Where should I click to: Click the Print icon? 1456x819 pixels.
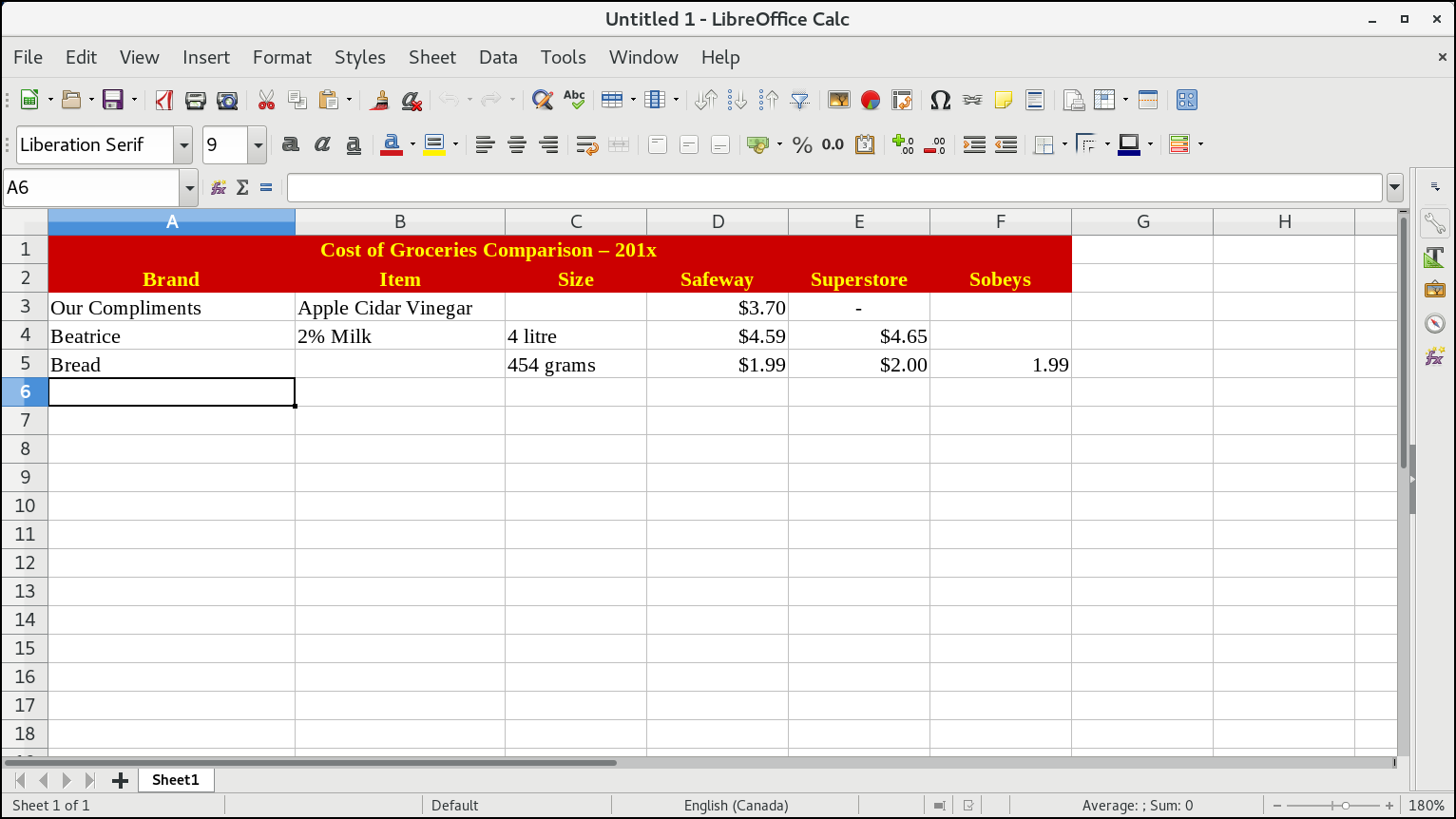coord(196,100)
